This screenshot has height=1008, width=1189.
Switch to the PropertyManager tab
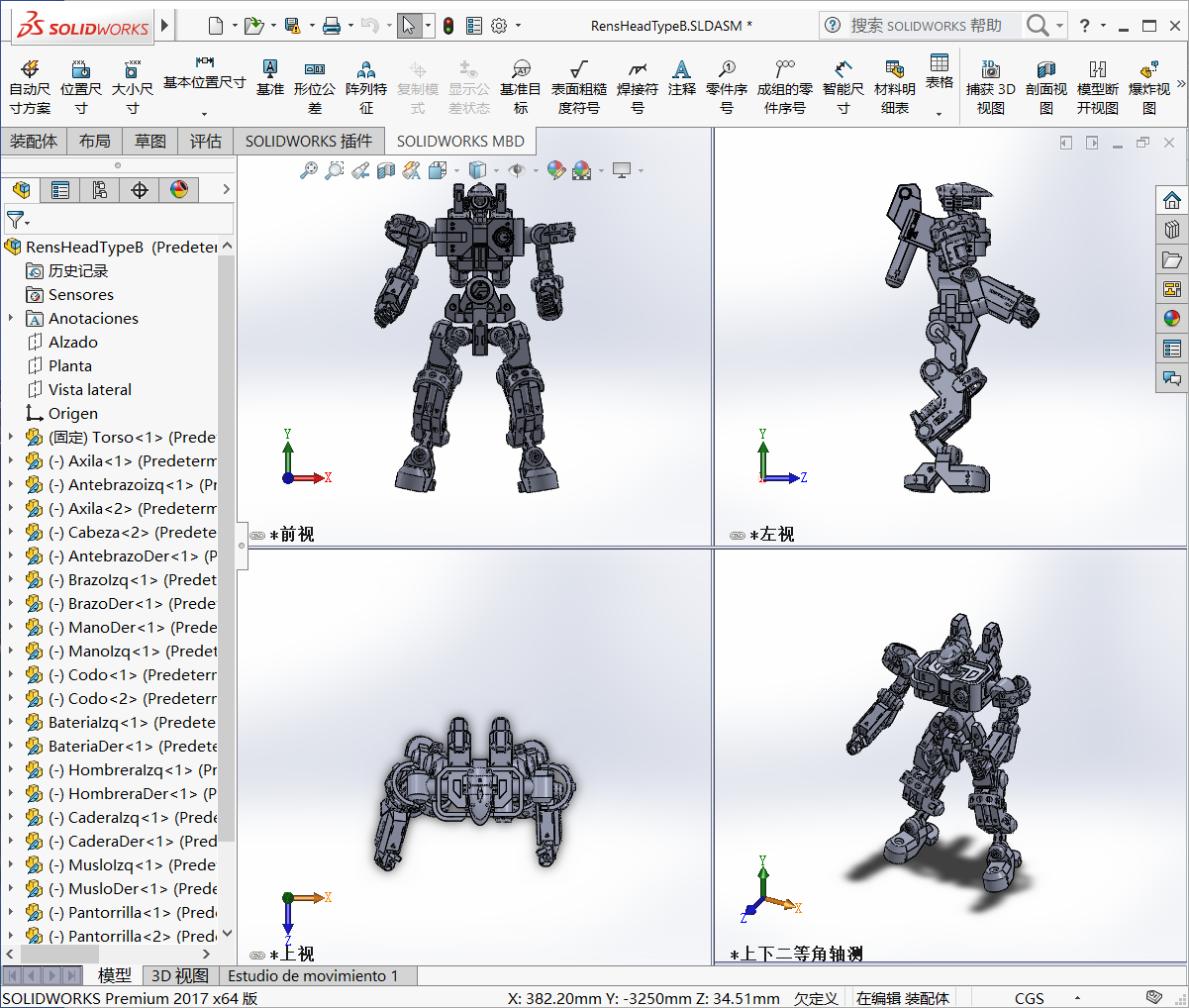pyautogui.click(x=60, y=189)
